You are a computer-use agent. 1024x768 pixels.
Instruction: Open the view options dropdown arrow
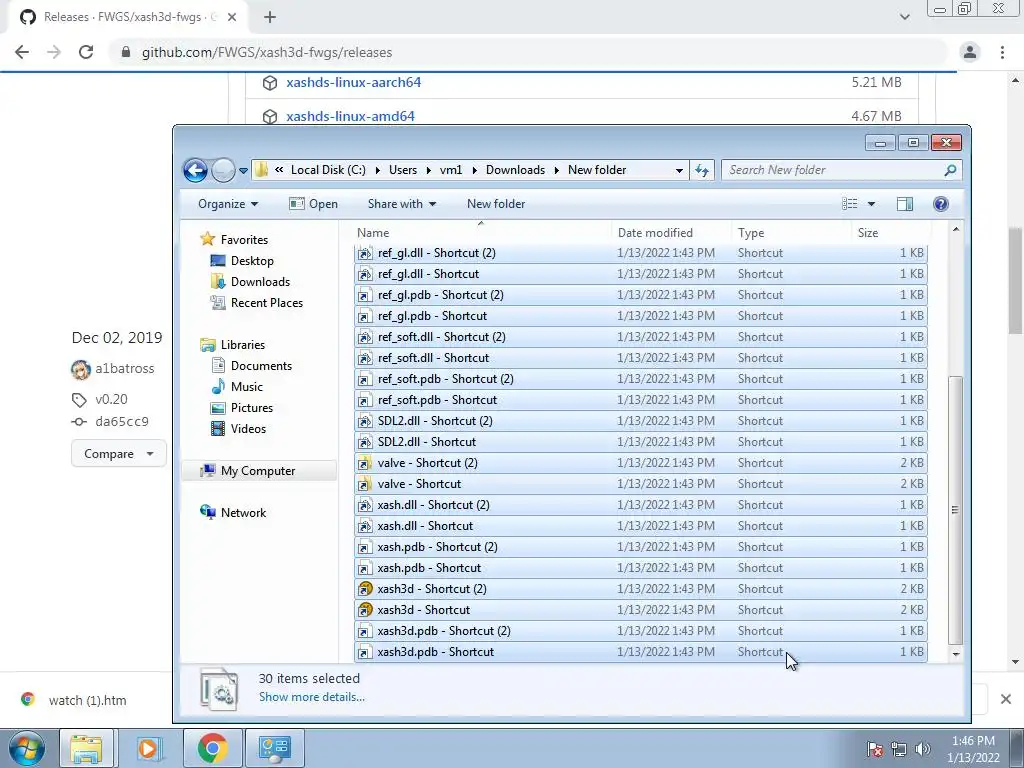click(x=871, y=204)
